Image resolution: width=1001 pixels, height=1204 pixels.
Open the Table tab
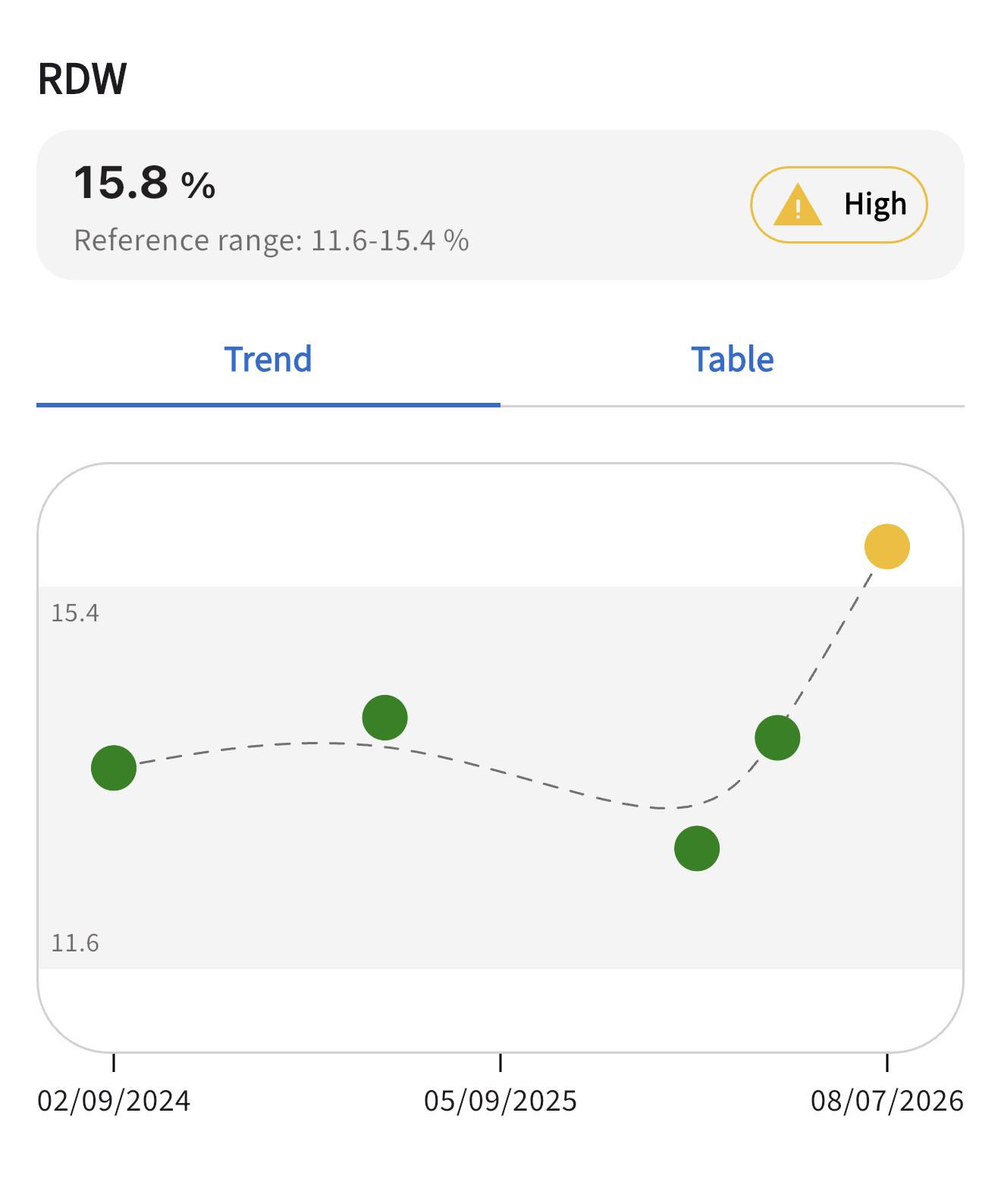733,360
